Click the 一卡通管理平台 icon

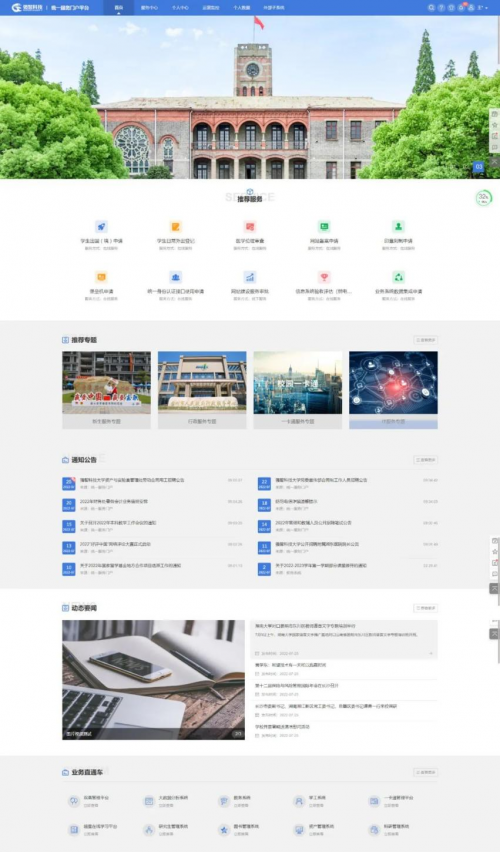click(x=374, y=801)
